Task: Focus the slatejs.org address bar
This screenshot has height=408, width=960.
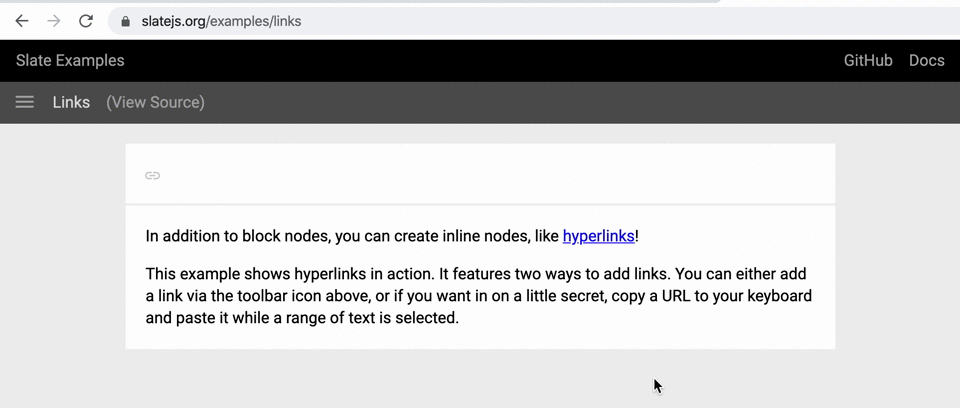Action: (533, 21)
